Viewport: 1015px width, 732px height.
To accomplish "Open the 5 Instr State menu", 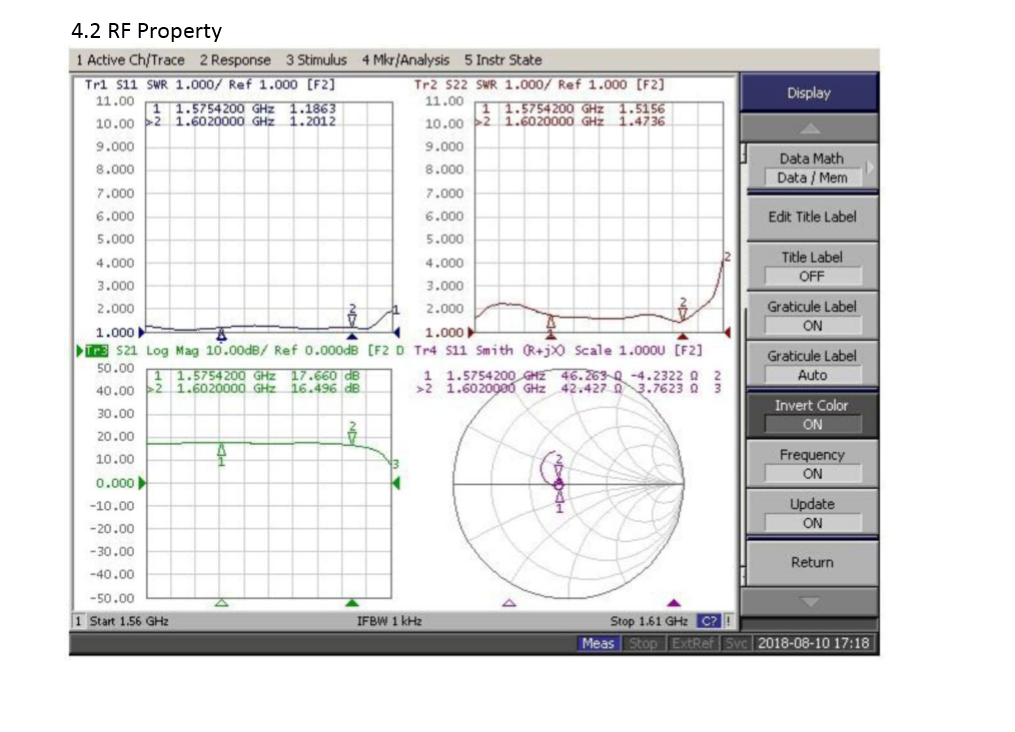I will [x=503, y=60].
